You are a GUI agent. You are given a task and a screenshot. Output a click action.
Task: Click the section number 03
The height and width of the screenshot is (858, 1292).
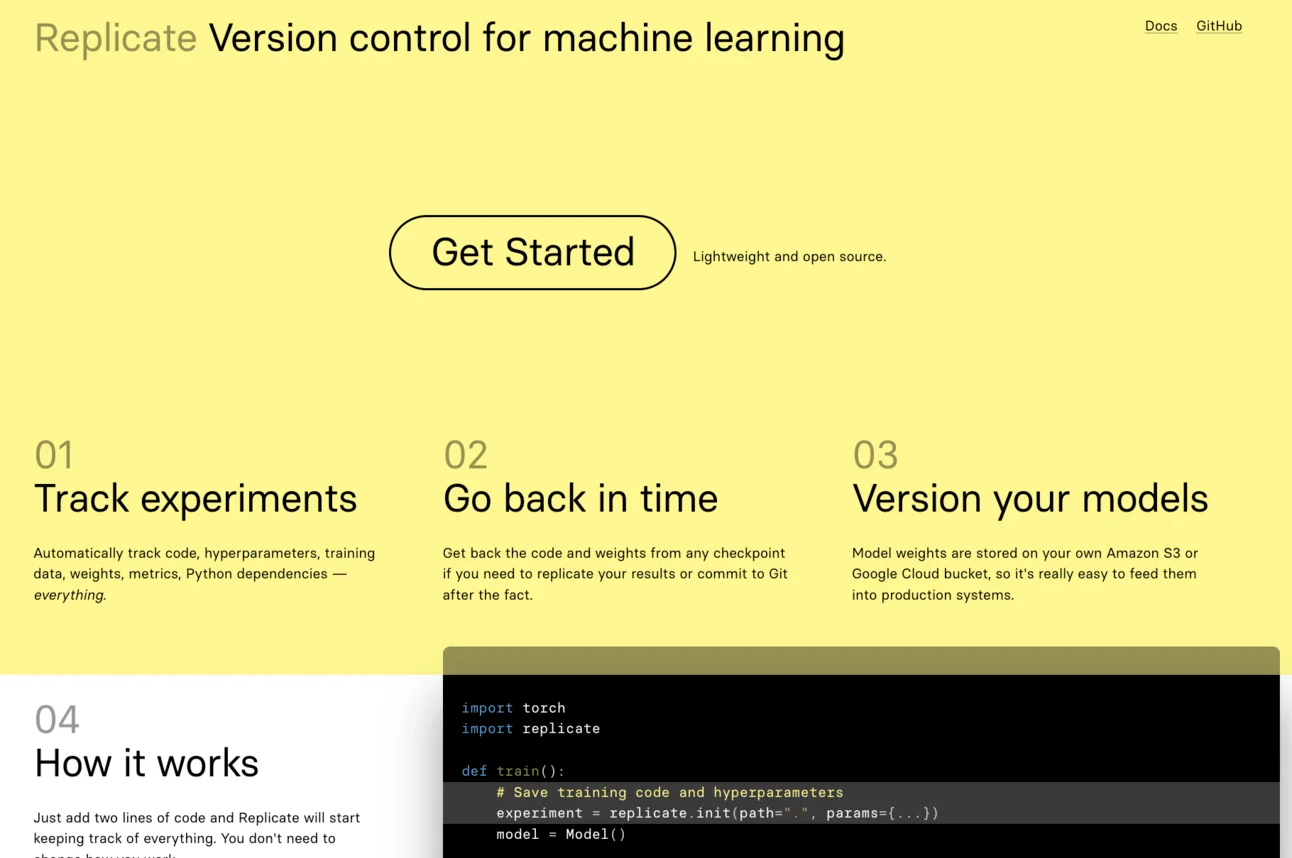tap(875, 455)
